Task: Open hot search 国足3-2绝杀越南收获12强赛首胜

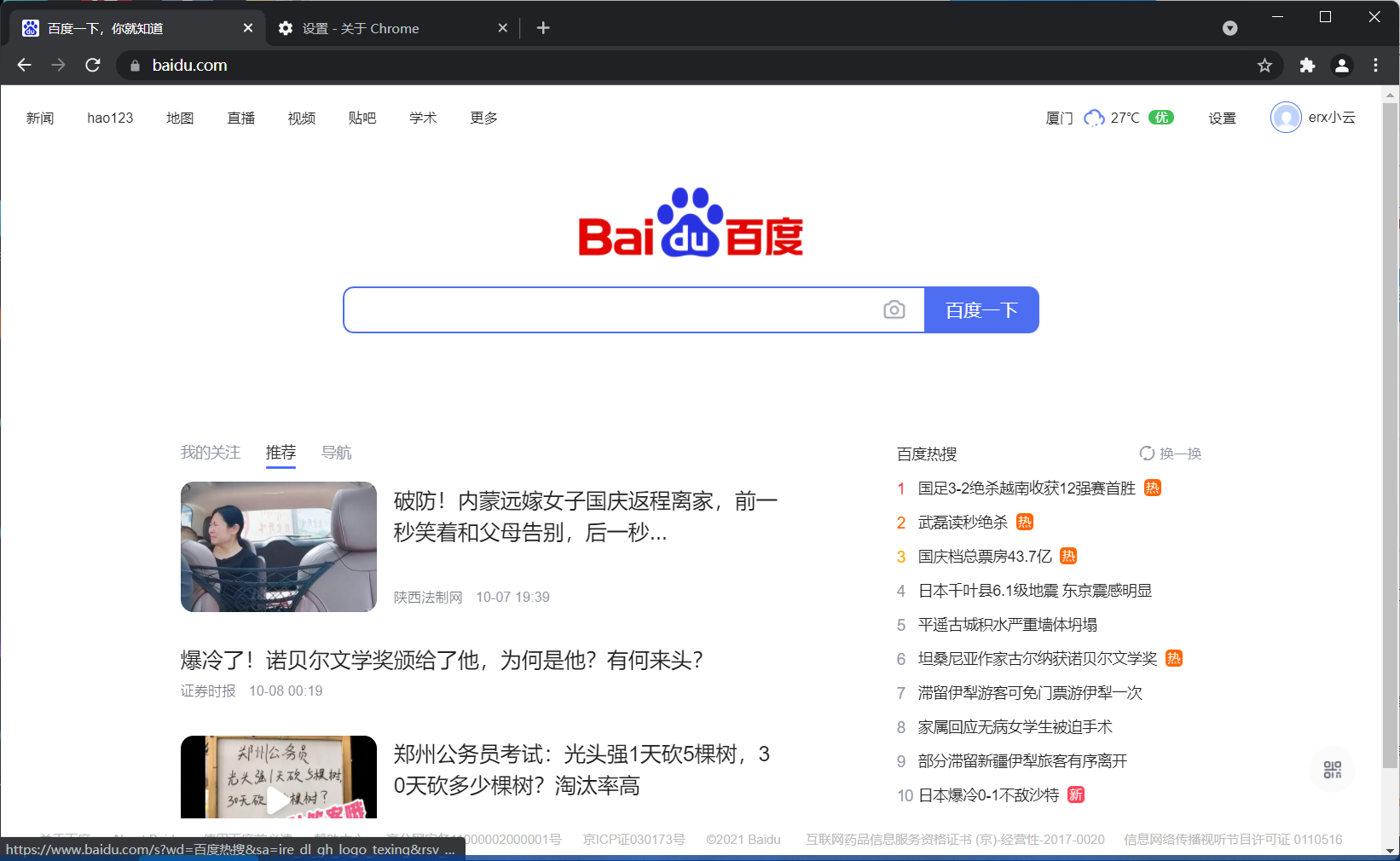Action: click(x=1027, y=488)
